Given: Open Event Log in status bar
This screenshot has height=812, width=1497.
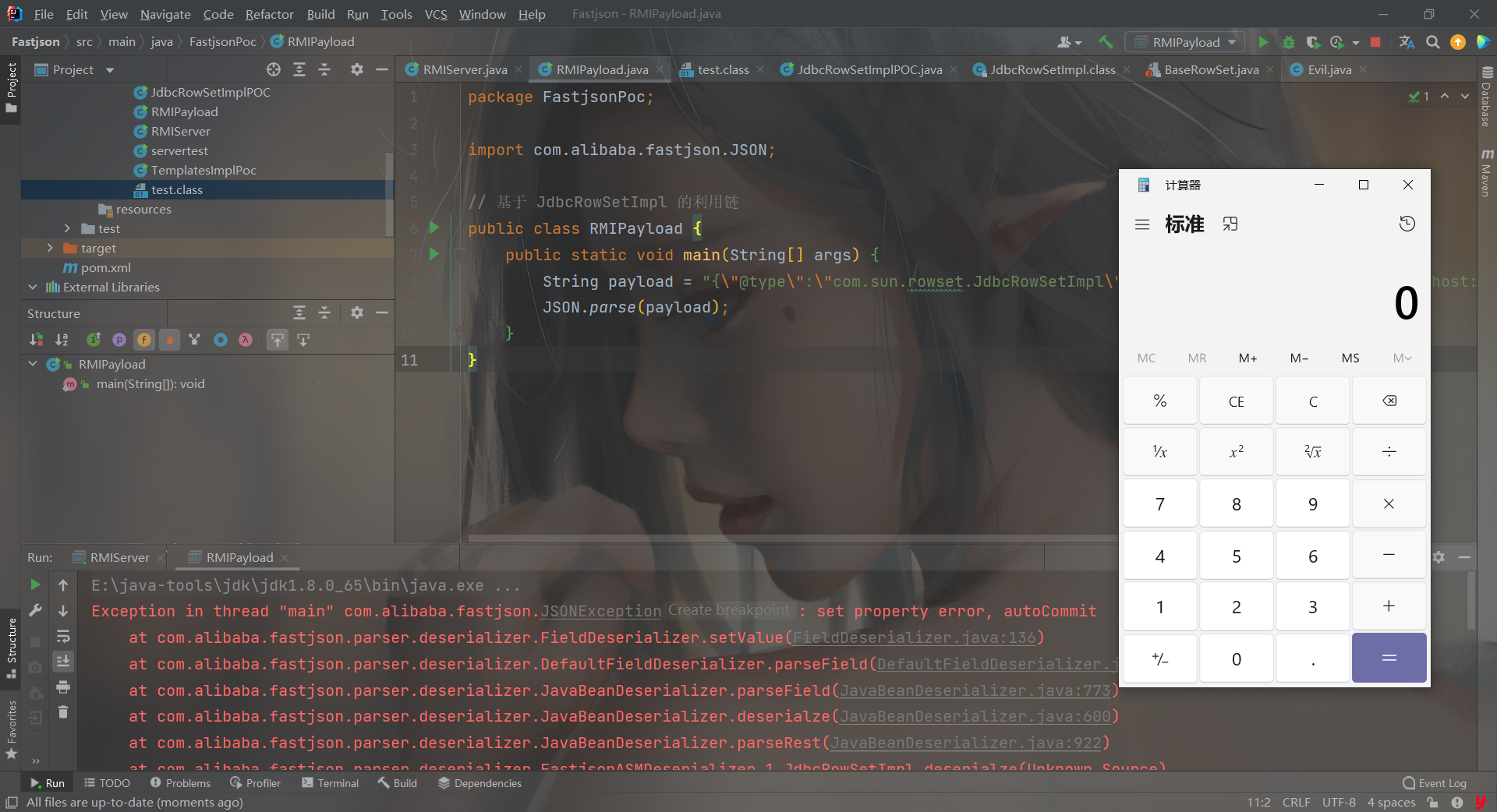Looking at the screenshot, I should (1435, 783).
